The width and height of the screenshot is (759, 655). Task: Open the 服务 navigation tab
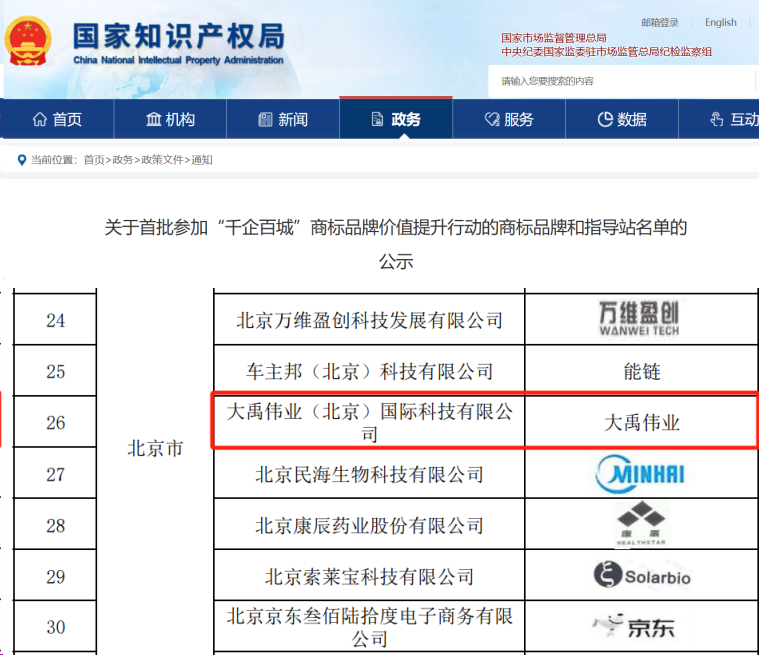tap(509, 119)
